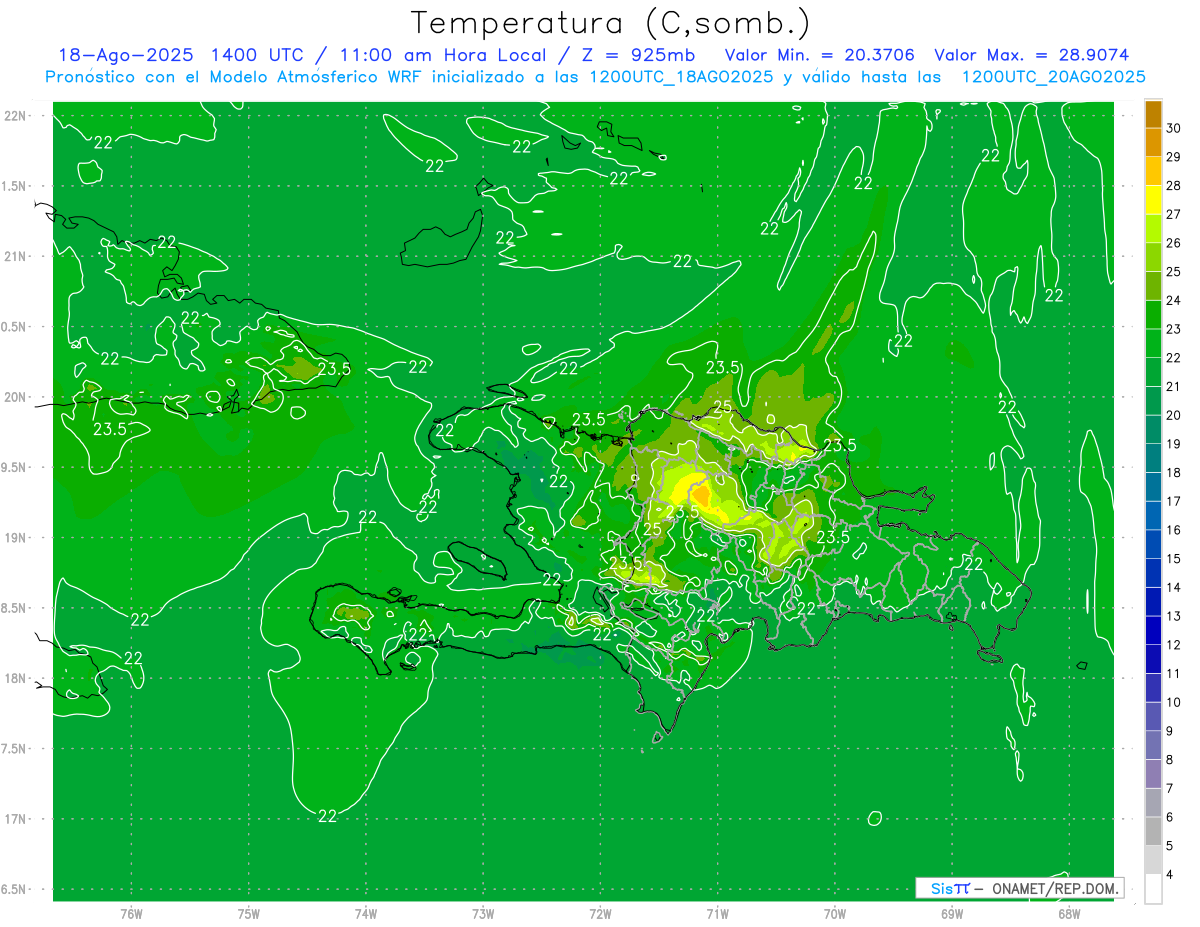Click the pressure level text "Z = 925mb"
Viewport: 1200px width, 927px height.
(639, 55)
